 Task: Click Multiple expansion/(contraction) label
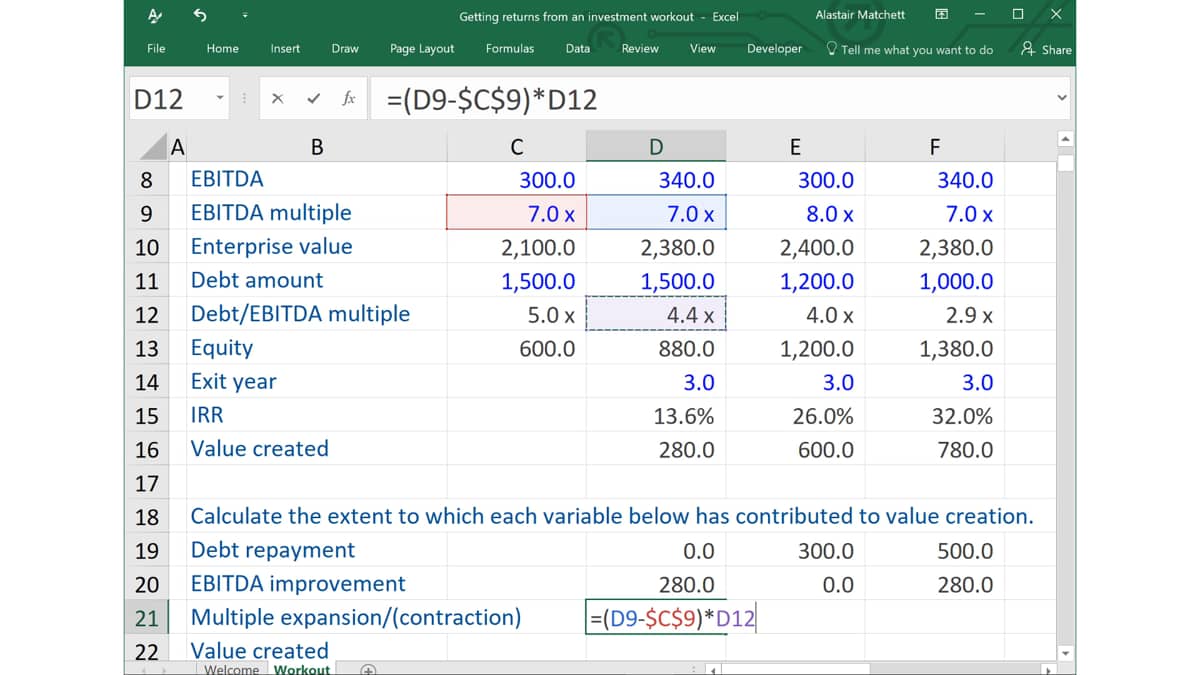[356, 617]
